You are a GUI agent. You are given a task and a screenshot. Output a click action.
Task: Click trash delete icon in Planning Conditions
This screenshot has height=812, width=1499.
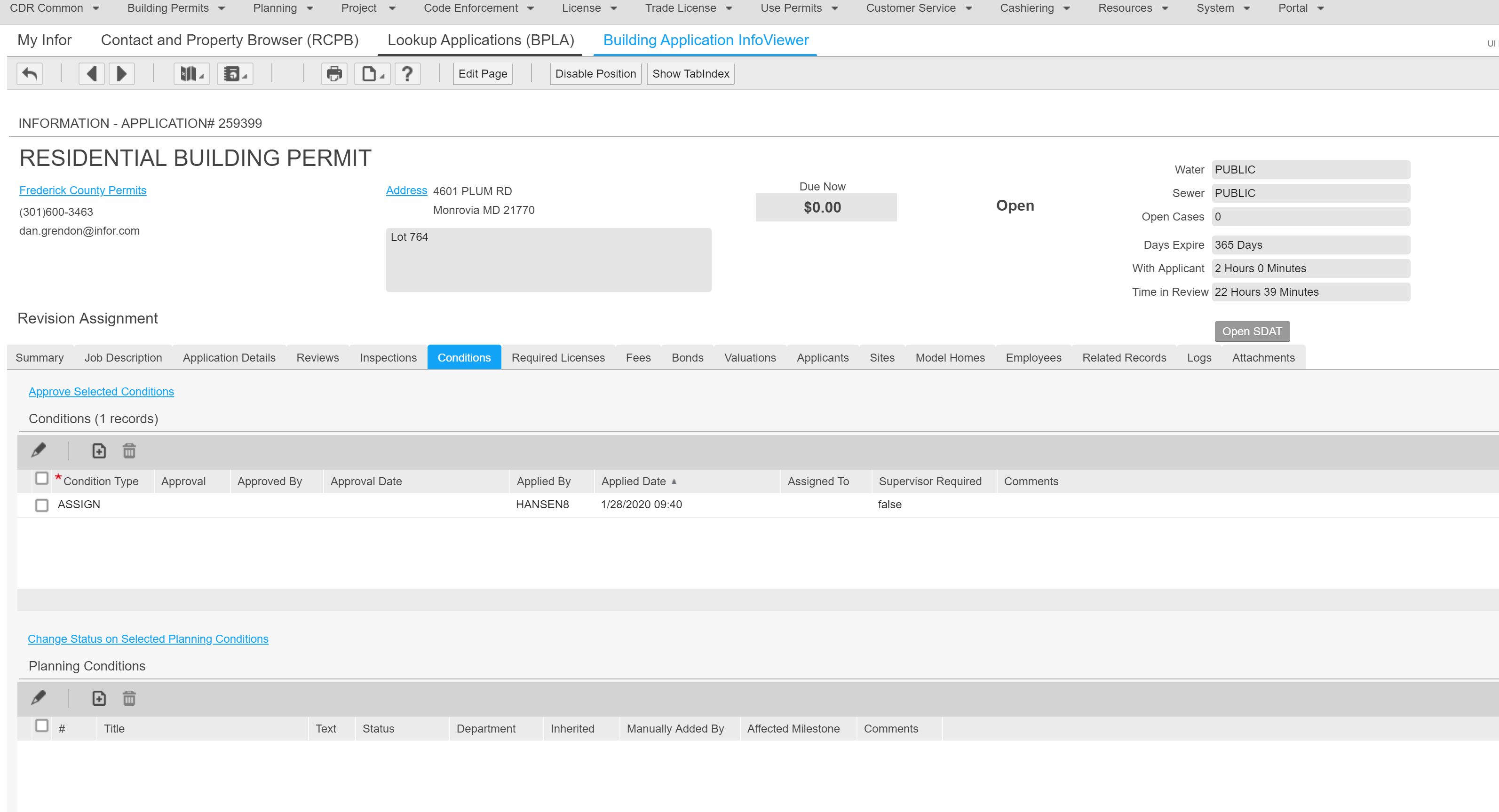pyautogui.click(x=129, y=698)
